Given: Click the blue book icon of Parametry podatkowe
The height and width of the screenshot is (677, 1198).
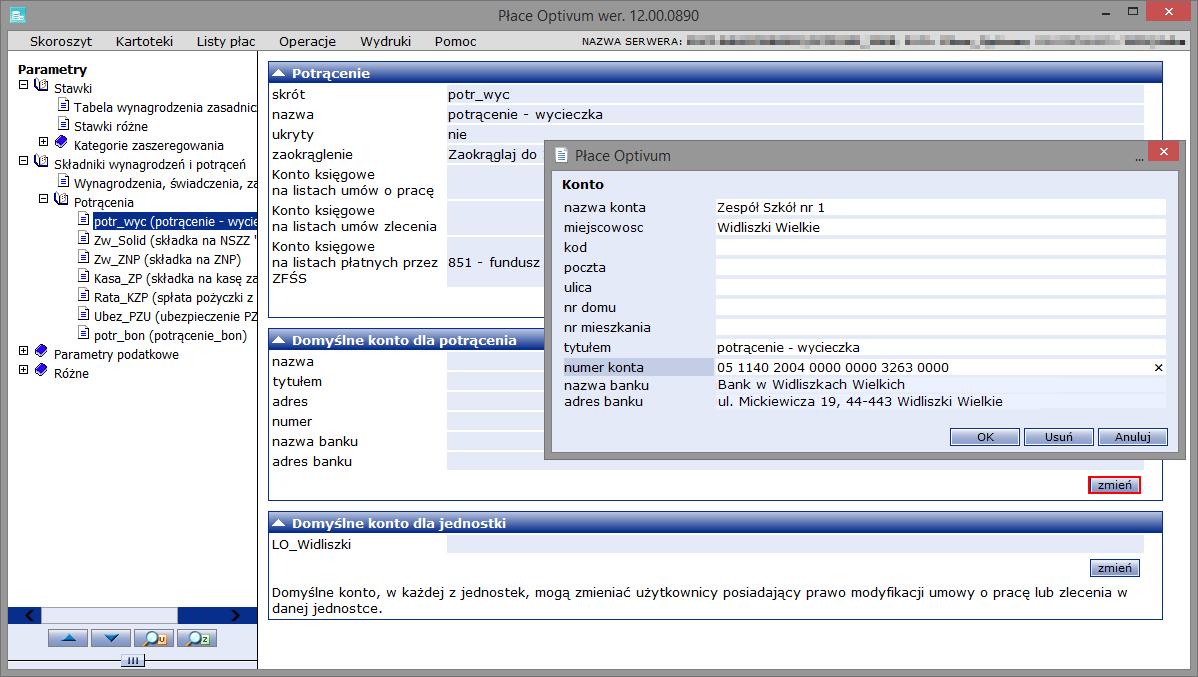Looking at the screenshot, I should [42, 351].
